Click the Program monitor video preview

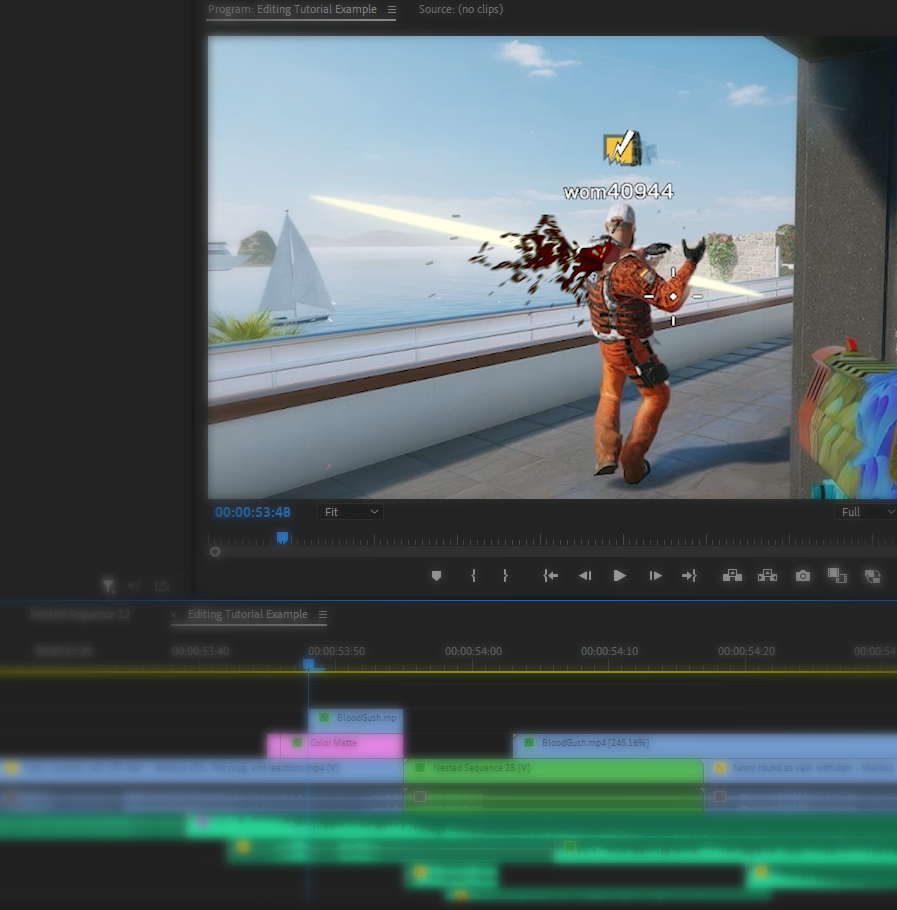pos(552,267)
